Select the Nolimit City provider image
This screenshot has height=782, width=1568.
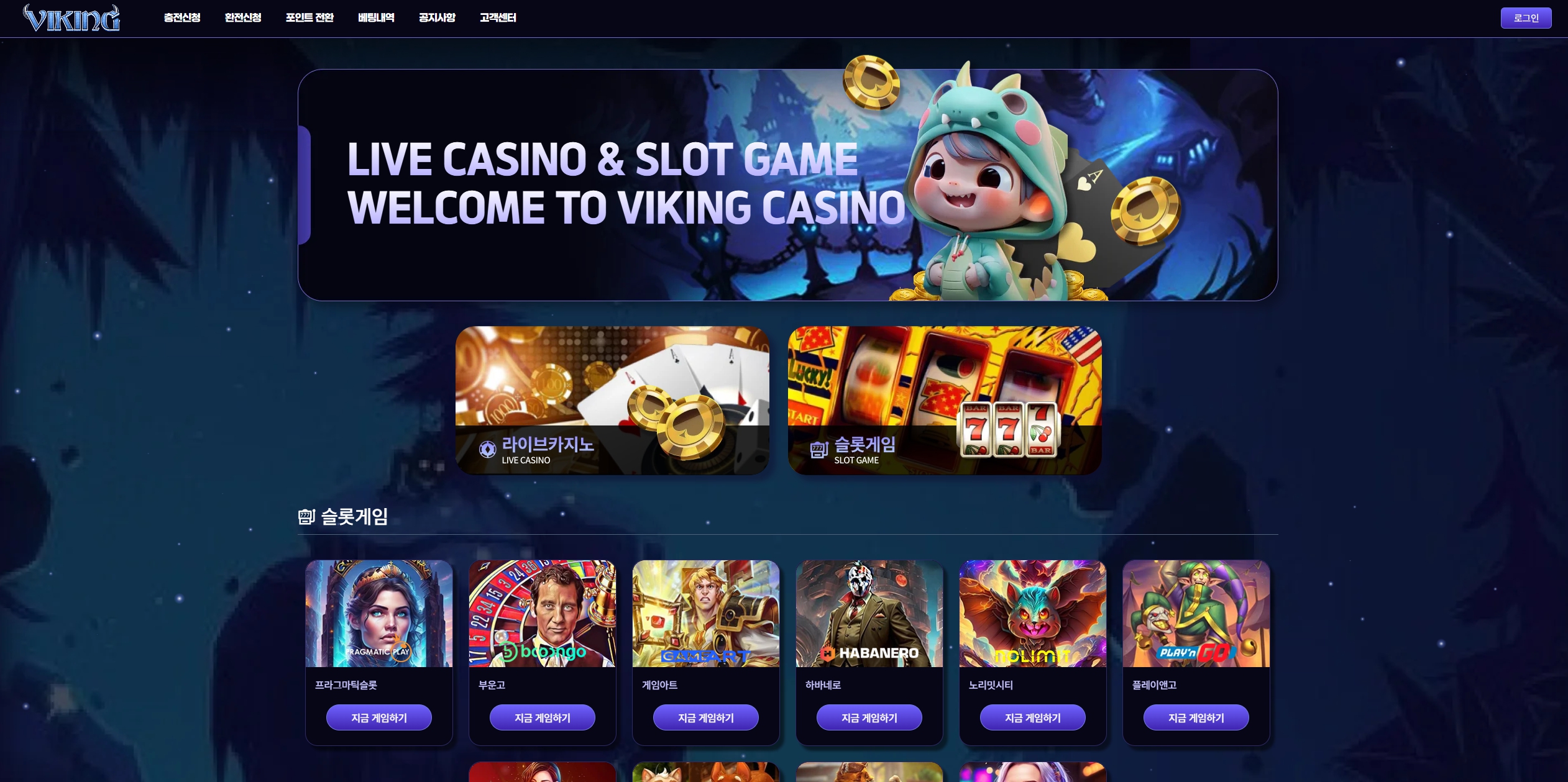pyautogui.click(x=1033, y=613)
